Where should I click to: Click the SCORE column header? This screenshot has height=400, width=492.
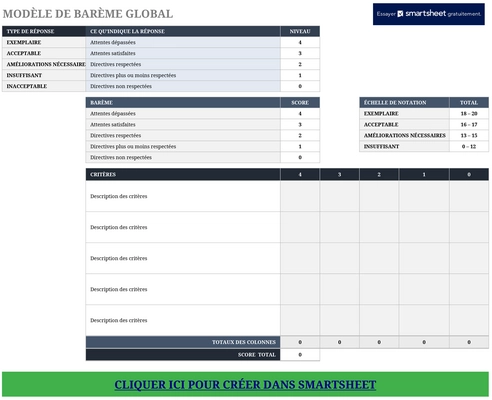point(300,103)
